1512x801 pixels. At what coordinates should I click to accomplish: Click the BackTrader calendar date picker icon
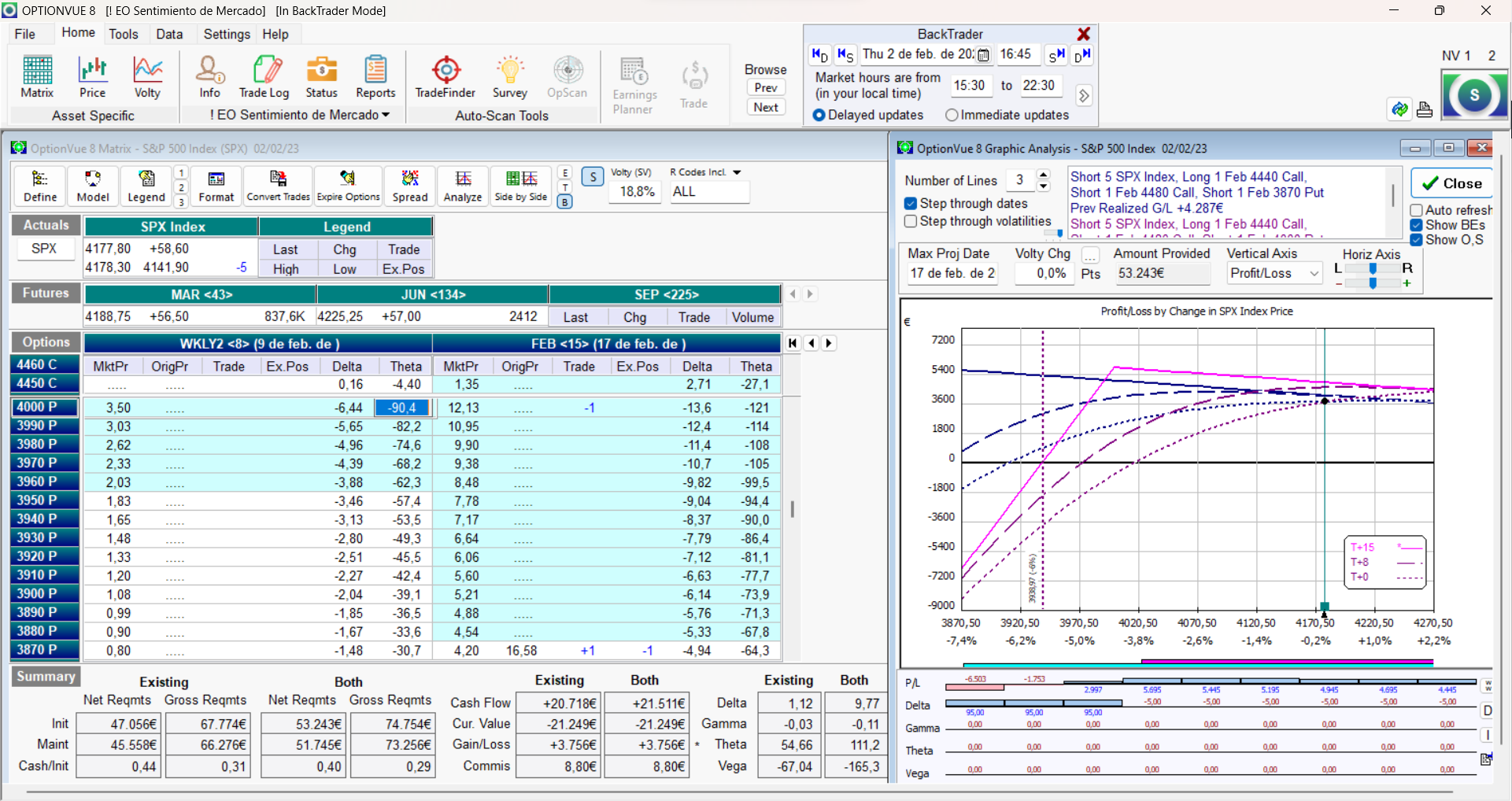(983, 55)
